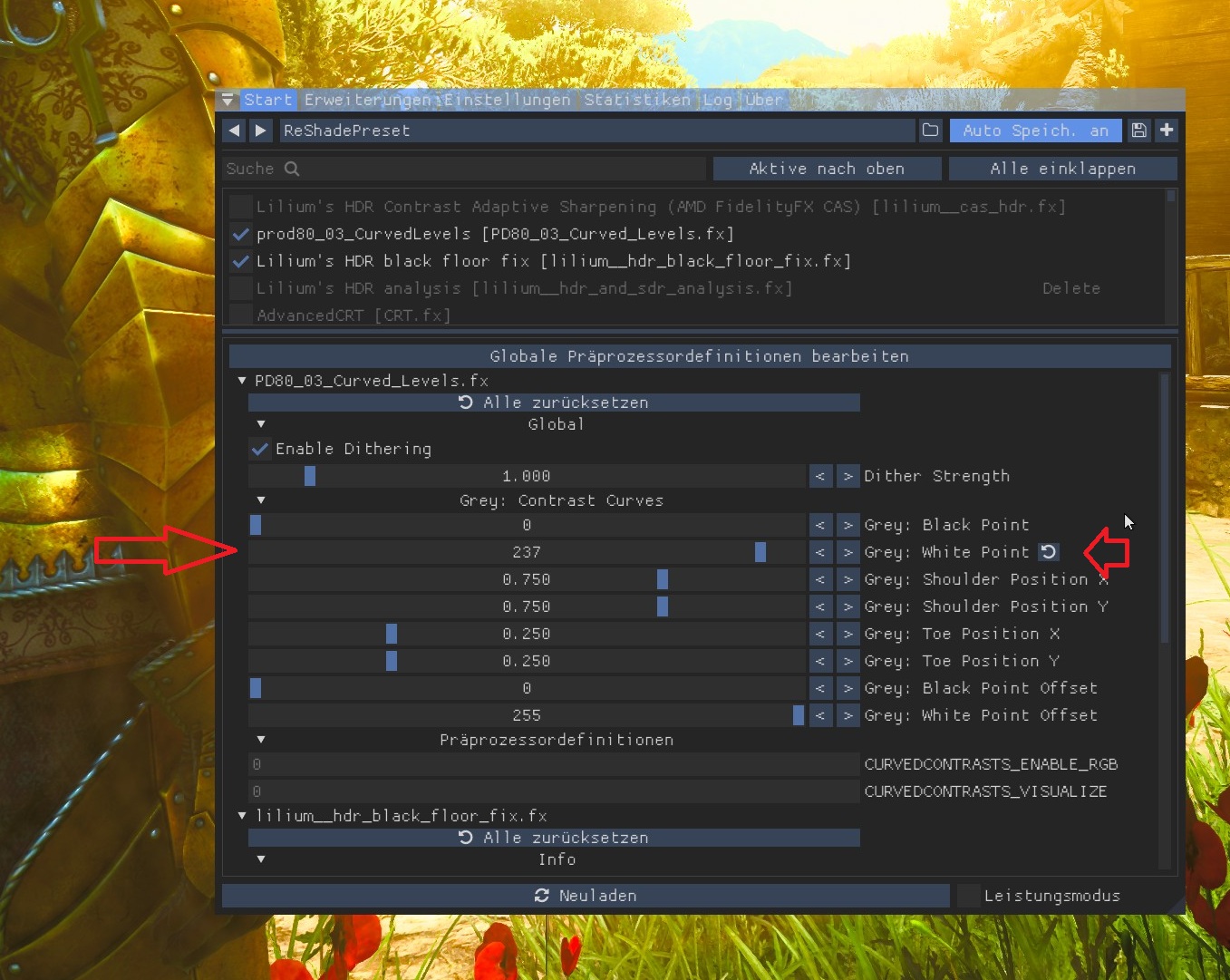Decrease Grey Toe Position Y
The height and width of the screenshot is (980, 1230).
pos(820,661)
